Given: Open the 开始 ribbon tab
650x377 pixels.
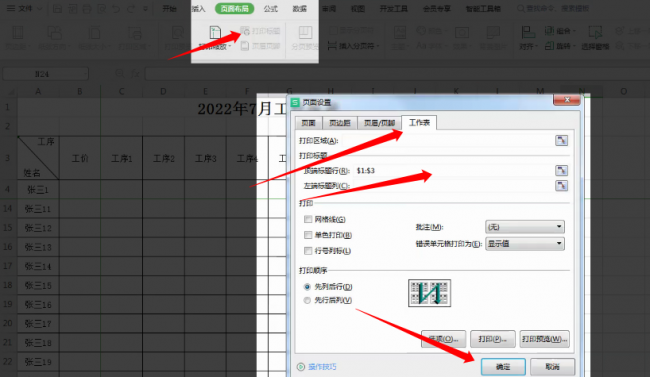Looking at the screenshot, I should pos(169,8).
